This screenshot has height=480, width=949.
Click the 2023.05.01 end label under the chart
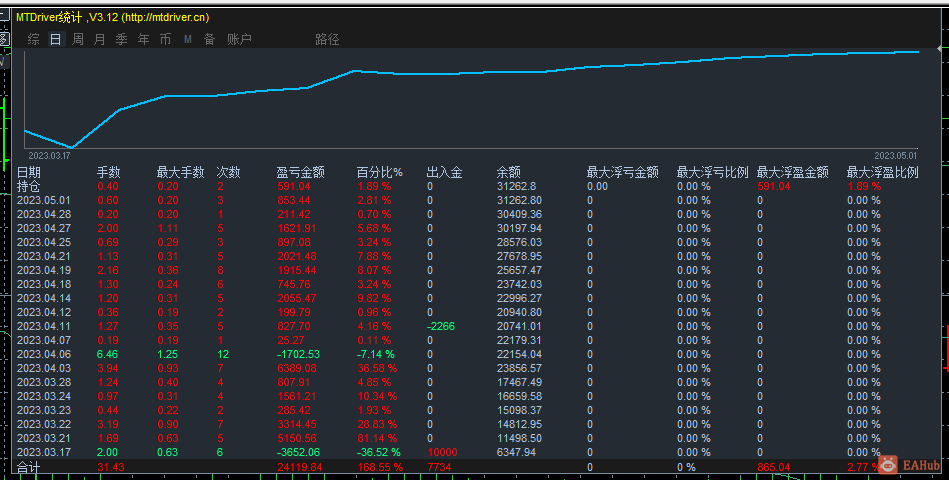[x=895, y=156]
